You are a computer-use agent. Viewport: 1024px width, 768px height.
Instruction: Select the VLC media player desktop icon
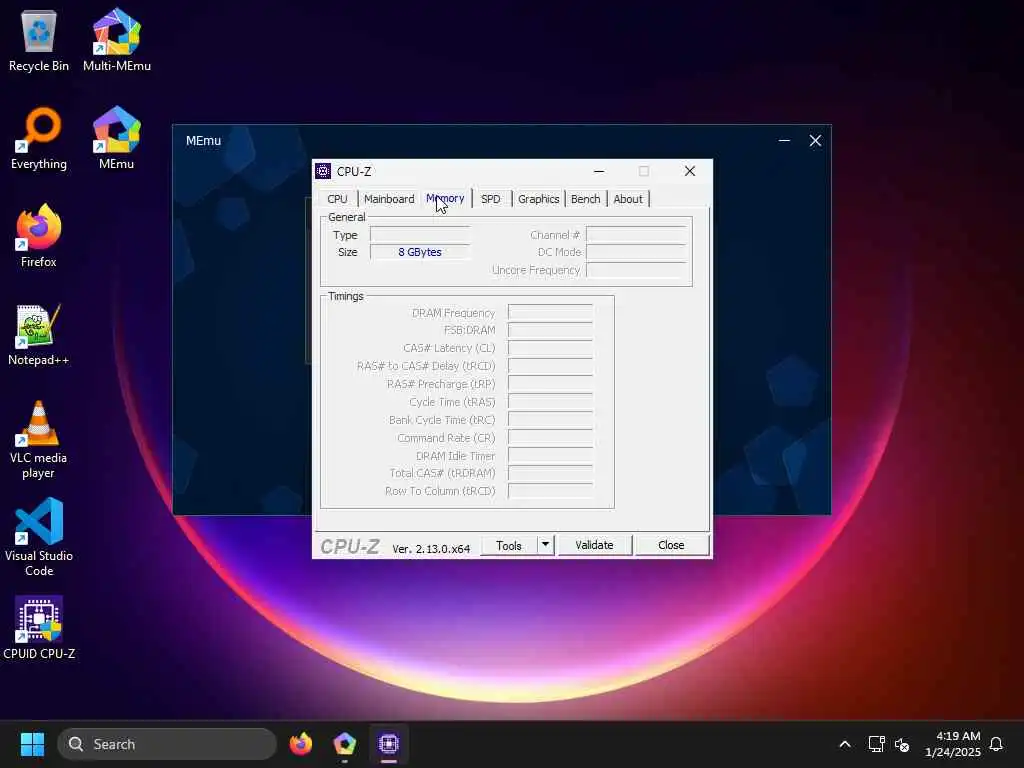39,439
